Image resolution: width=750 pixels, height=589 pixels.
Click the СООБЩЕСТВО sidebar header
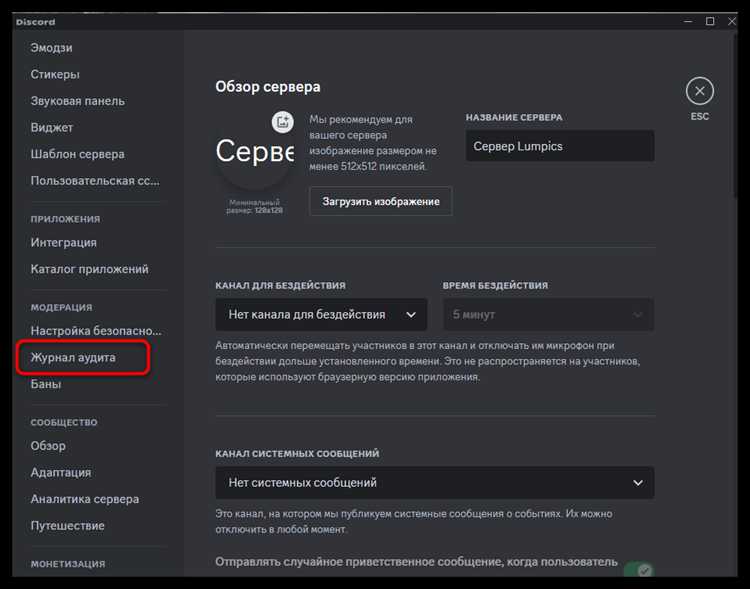[64, 422]
